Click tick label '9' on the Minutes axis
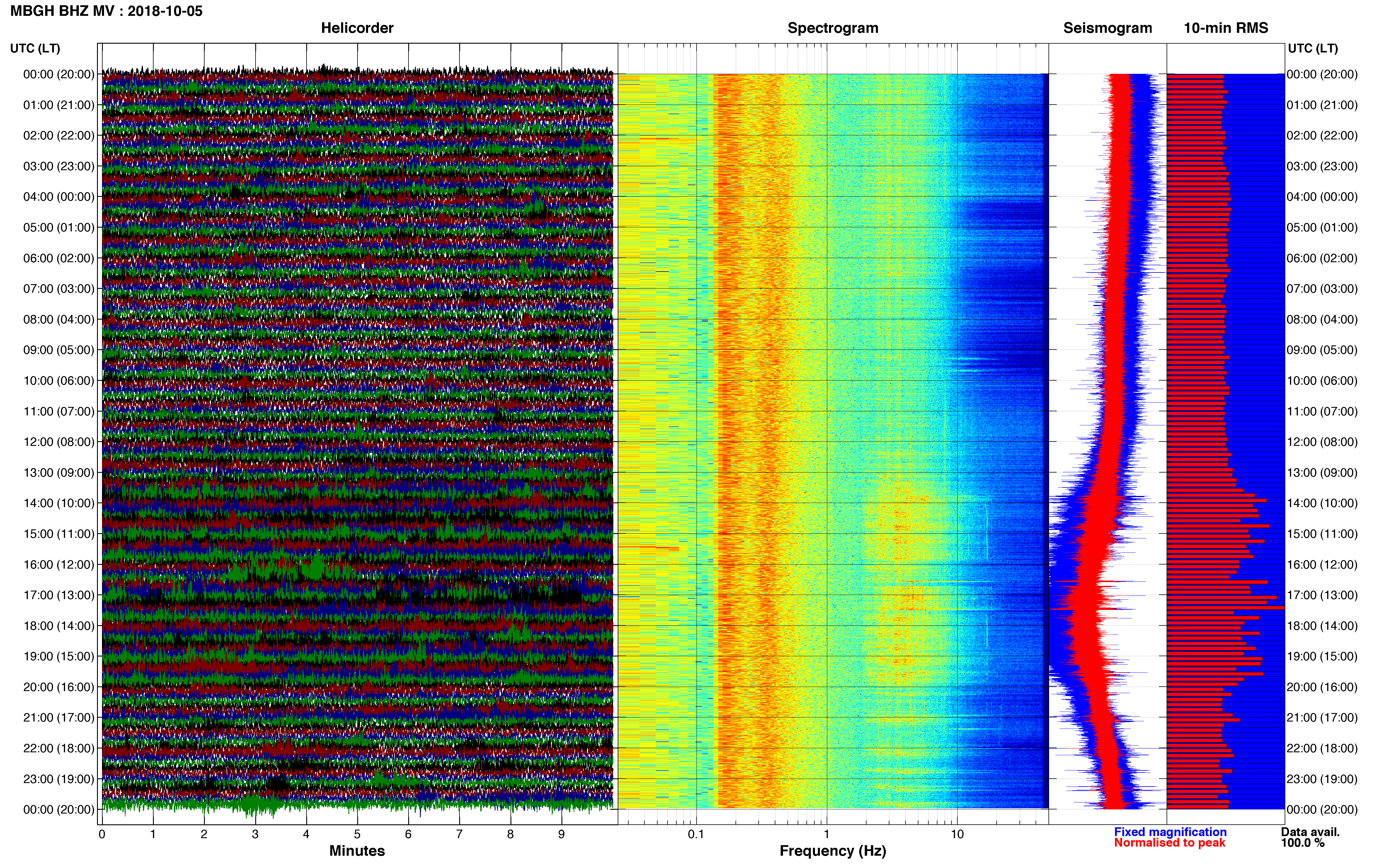Viewport: 1389px width, 868px height. coord(561,835)
